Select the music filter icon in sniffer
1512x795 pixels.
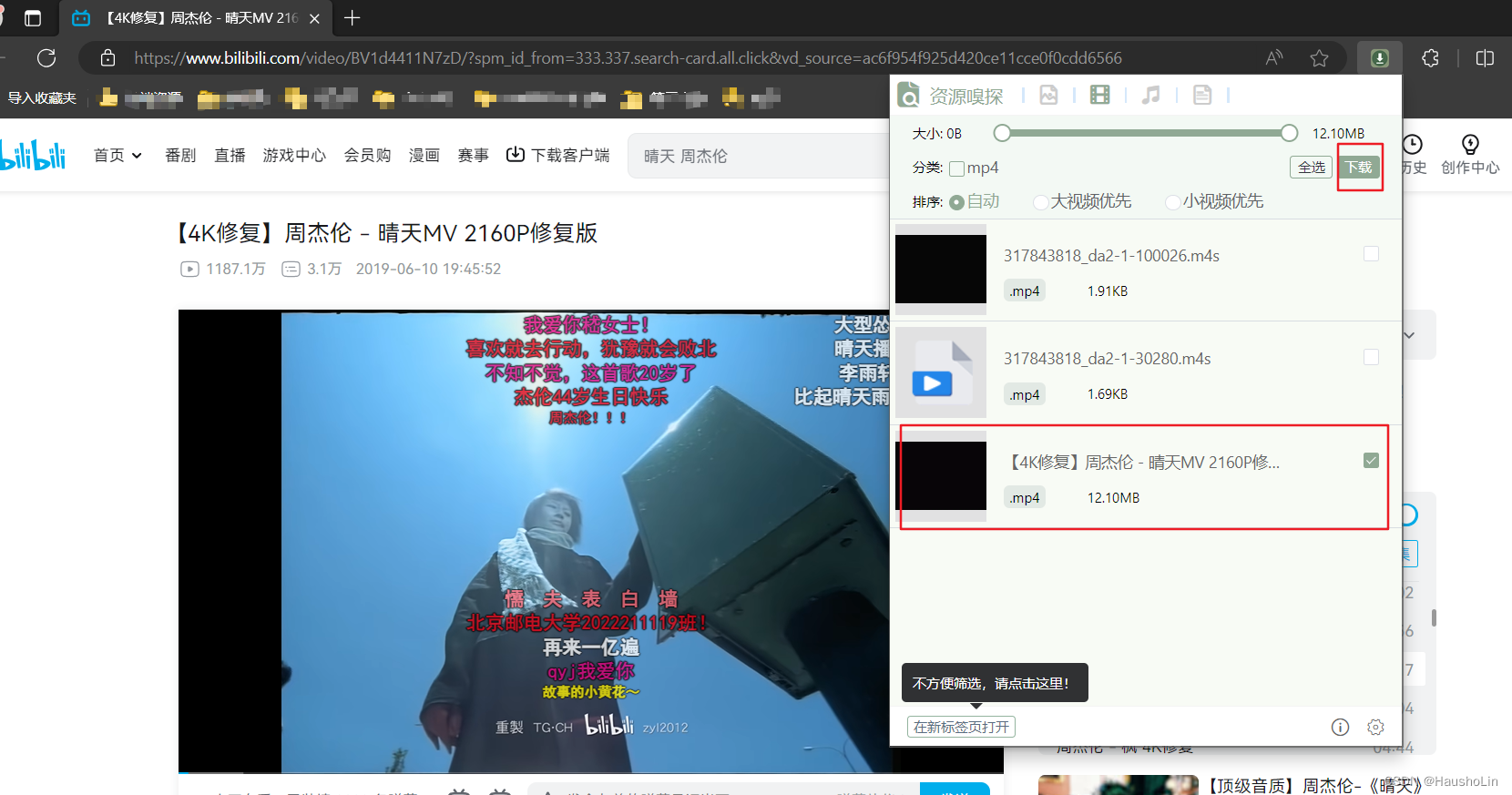click(1151, 95)
